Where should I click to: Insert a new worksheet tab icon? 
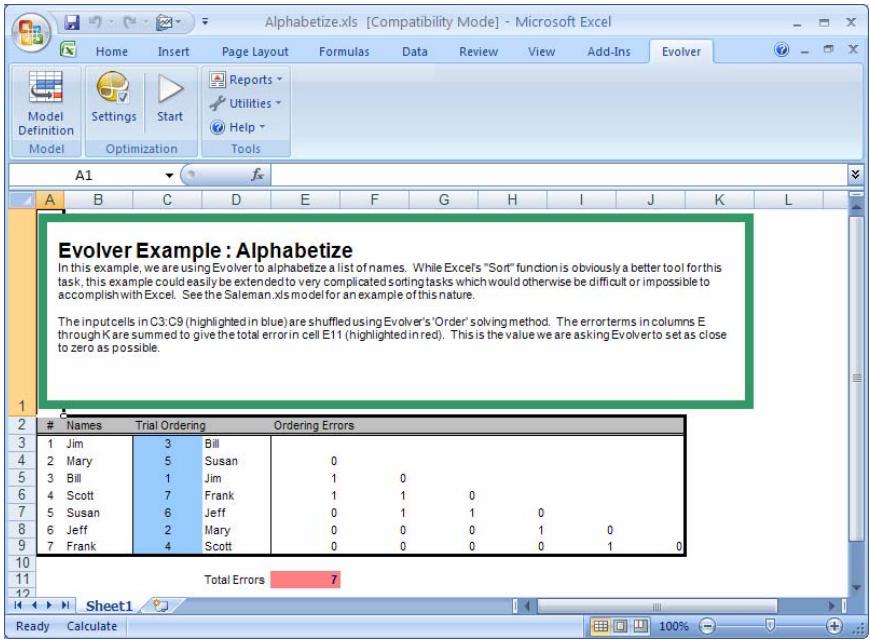156,606
